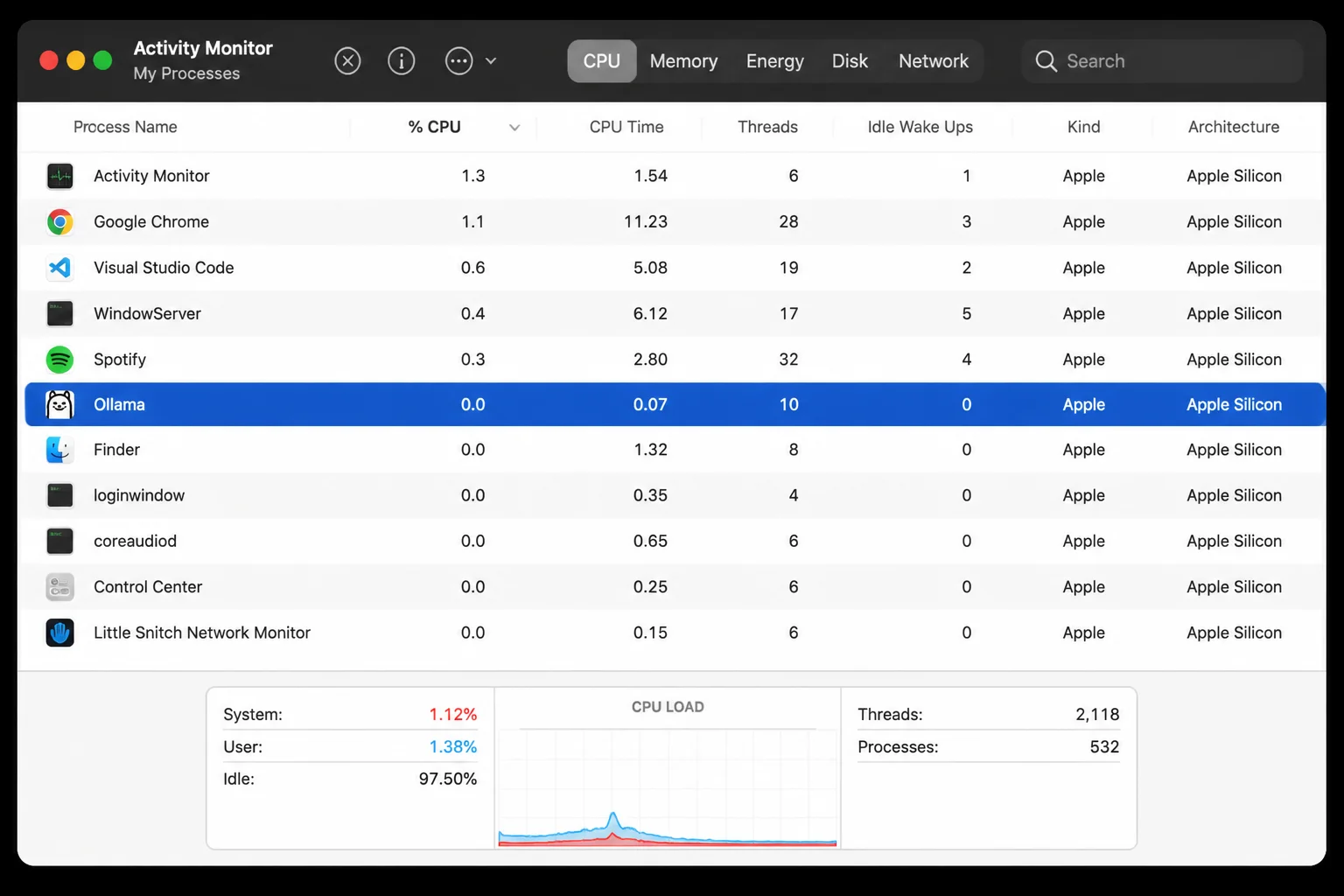This screenshot has width=1344, height=896.
Task: Sort by Threads column header
Action: click(767, 127)
